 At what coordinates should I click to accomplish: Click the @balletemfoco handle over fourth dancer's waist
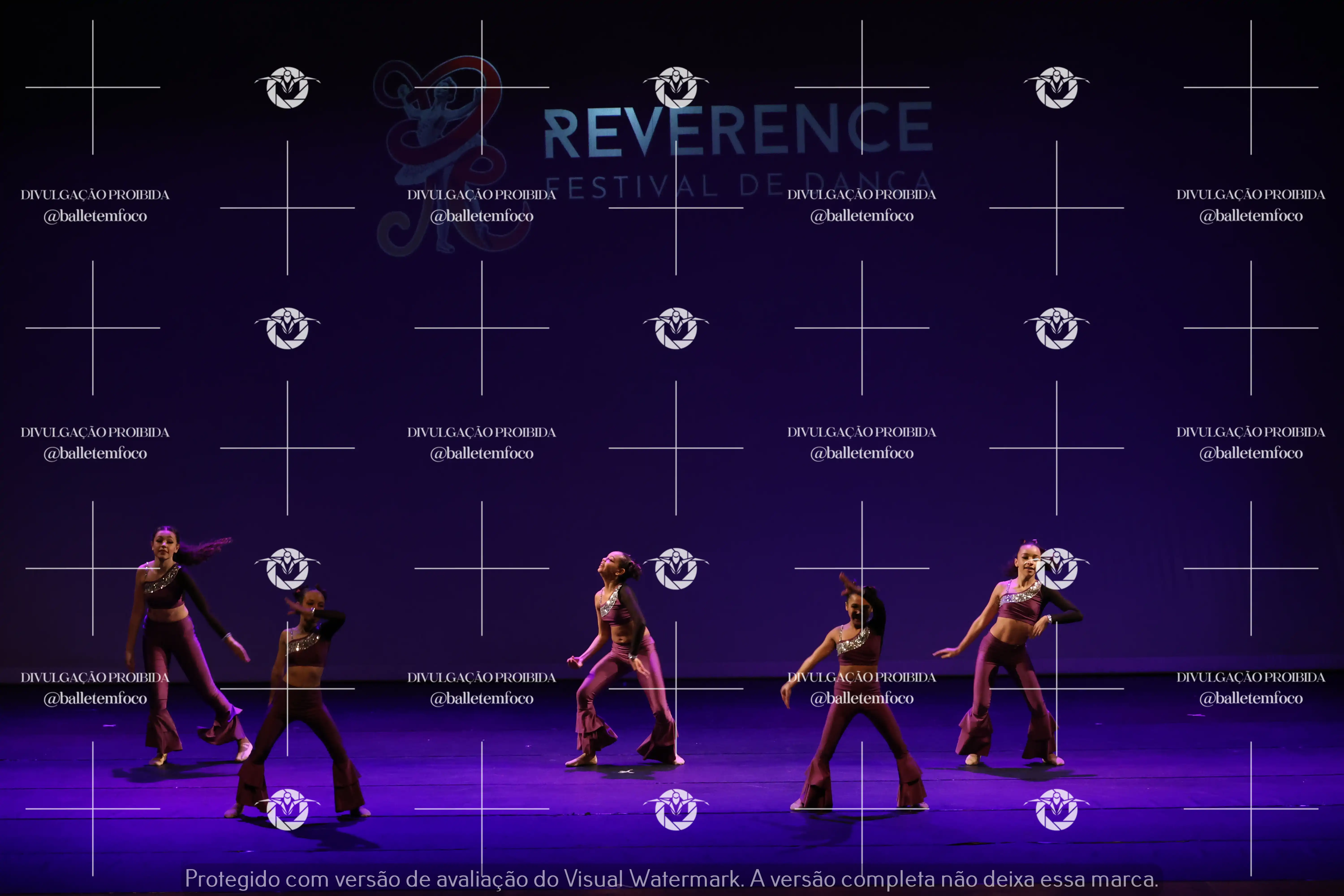862,698
